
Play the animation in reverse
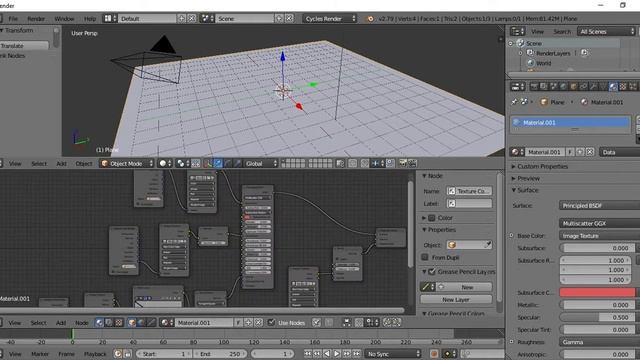(327, 354)
